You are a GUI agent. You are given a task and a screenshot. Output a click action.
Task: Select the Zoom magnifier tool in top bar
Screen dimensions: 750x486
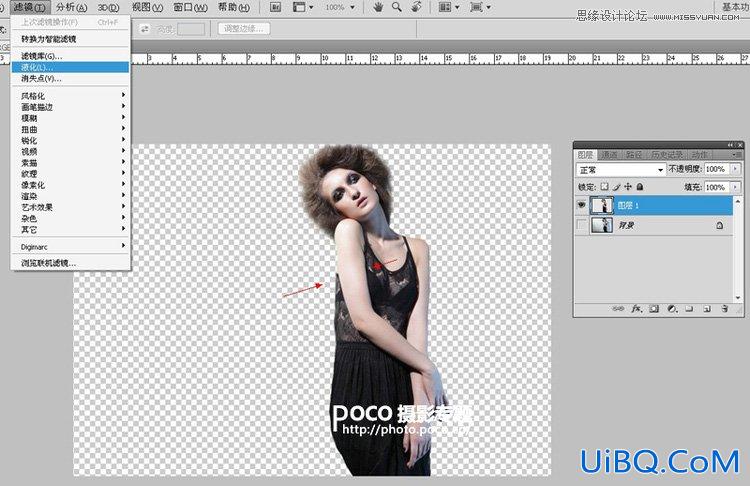[x=397, y=7]
